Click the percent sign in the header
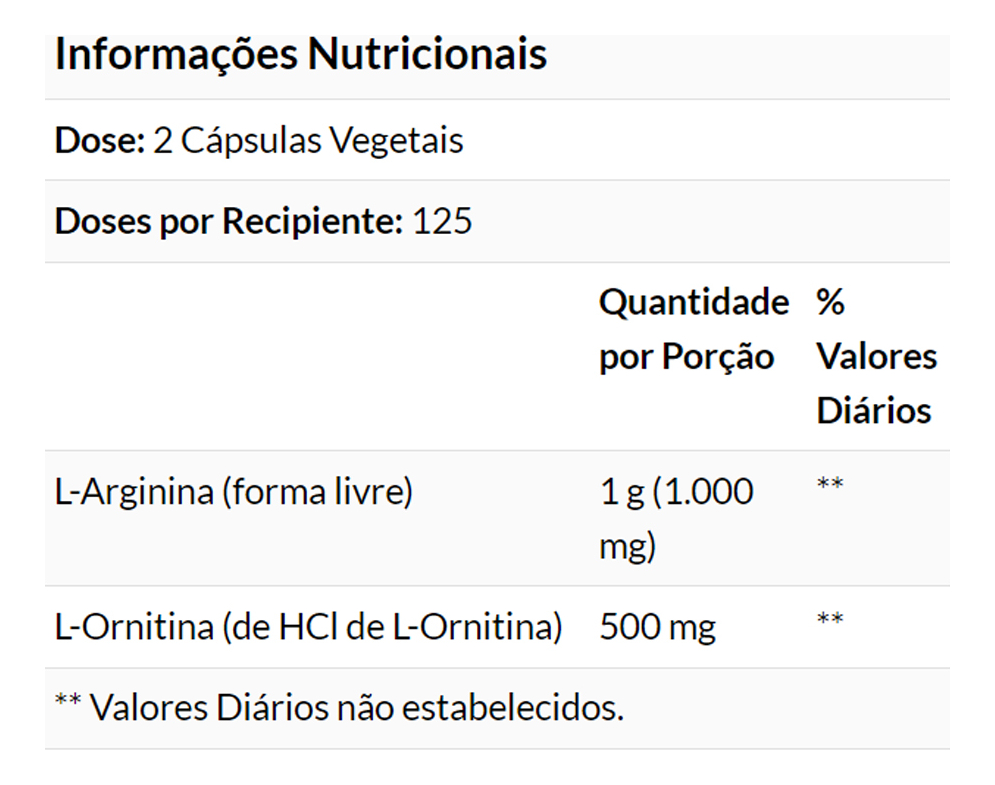Viewport: 995px width, 785px height. (830, 302)
